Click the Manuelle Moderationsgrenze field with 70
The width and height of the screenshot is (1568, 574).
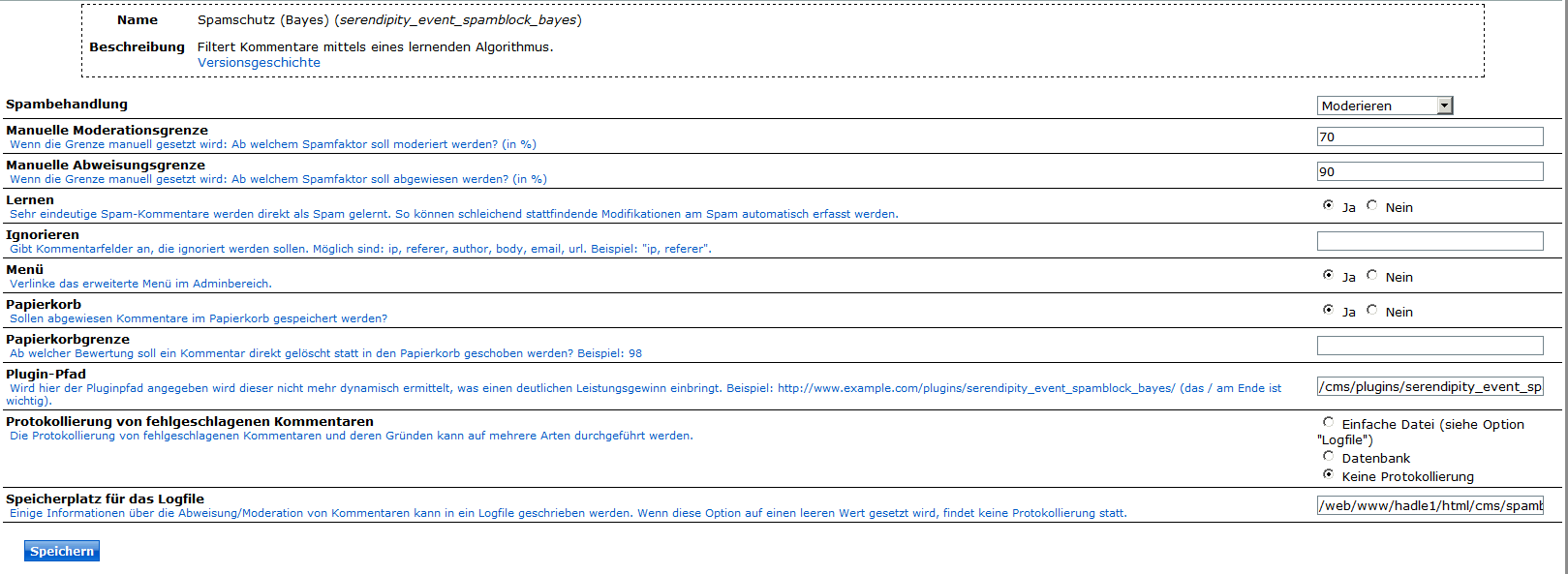[x=1430, y=136]
